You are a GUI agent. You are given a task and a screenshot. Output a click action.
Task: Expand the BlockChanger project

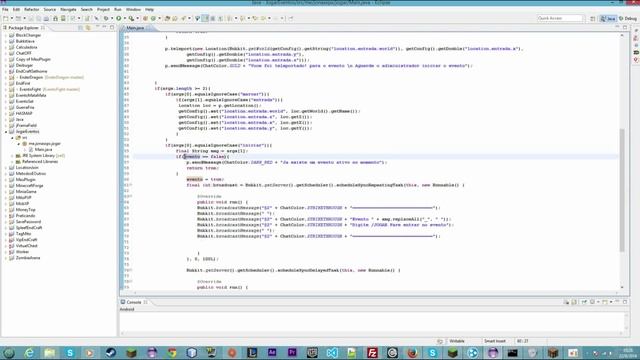click(x=6, y=36)
